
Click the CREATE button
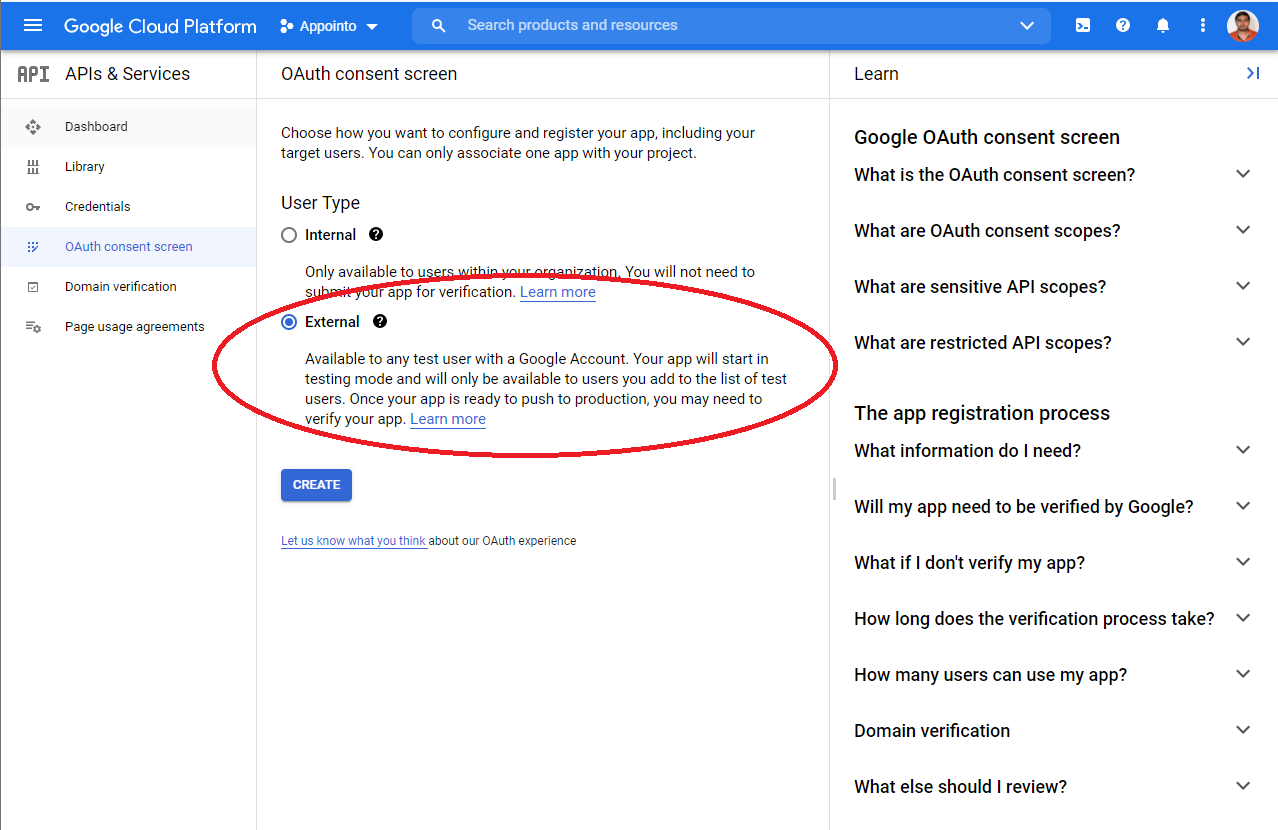click(316, 485)
